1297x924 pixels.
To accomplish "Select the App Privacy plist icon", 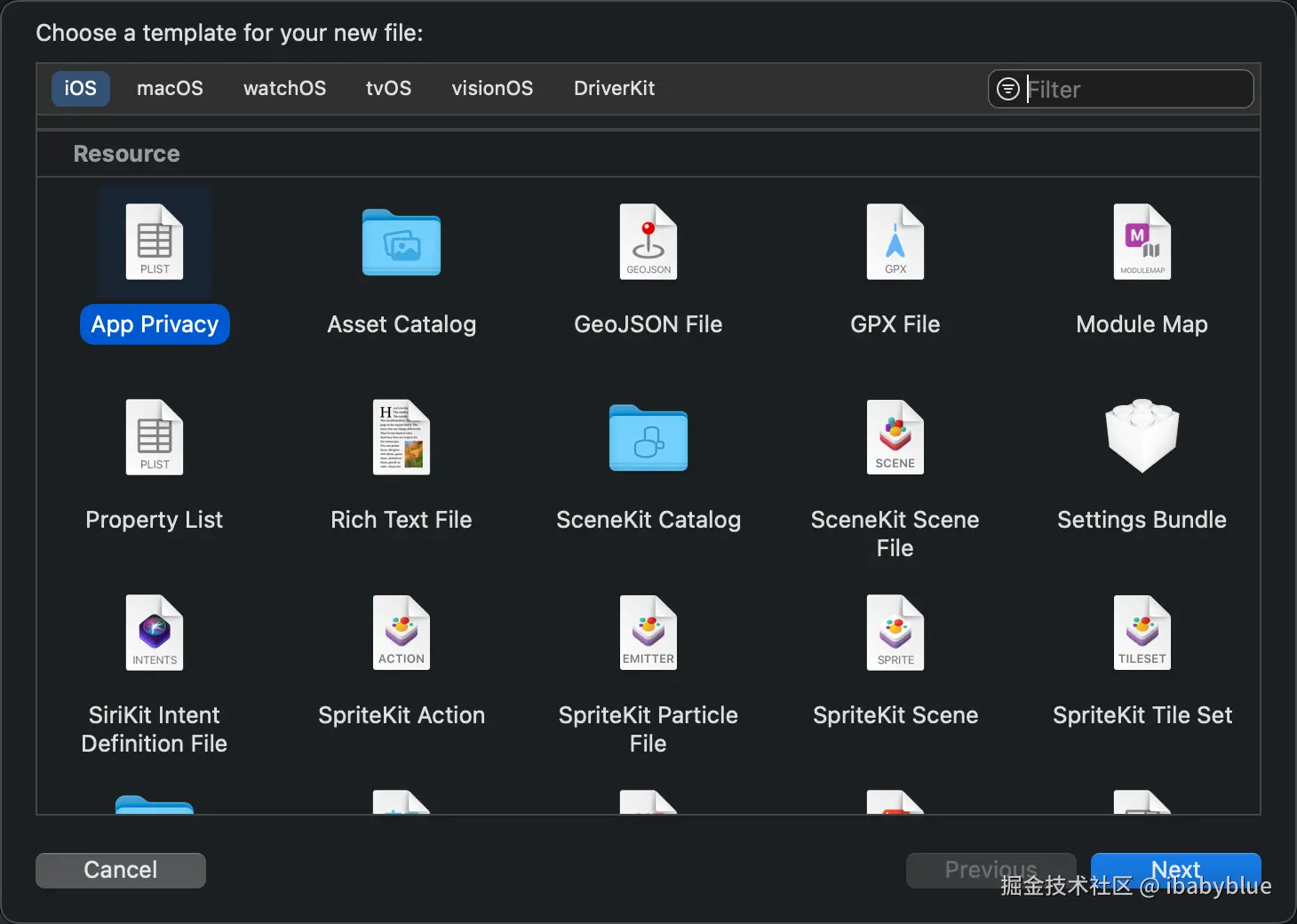I will tap(155, 242).
